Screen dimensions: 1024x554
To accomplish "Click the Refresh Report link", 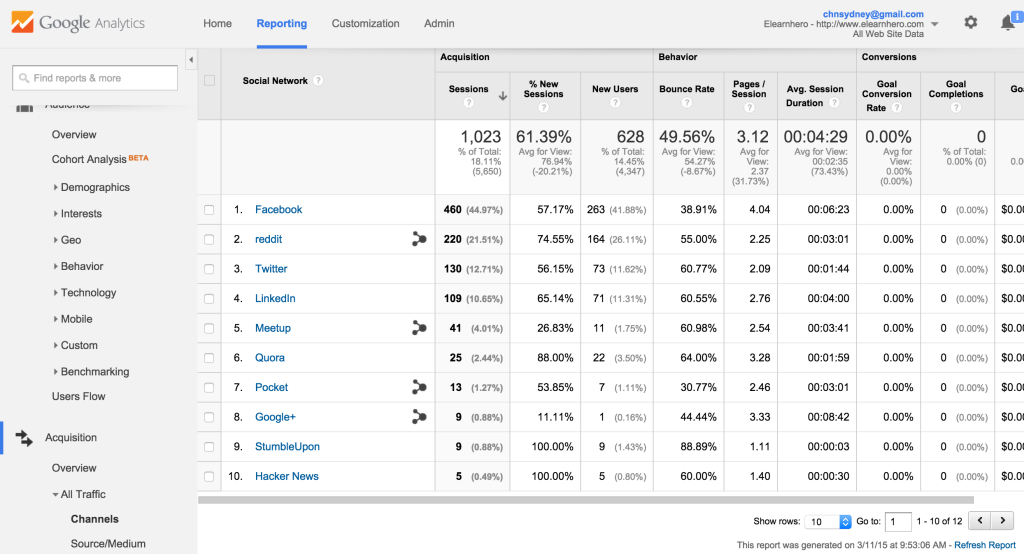I will pos(985,545).
